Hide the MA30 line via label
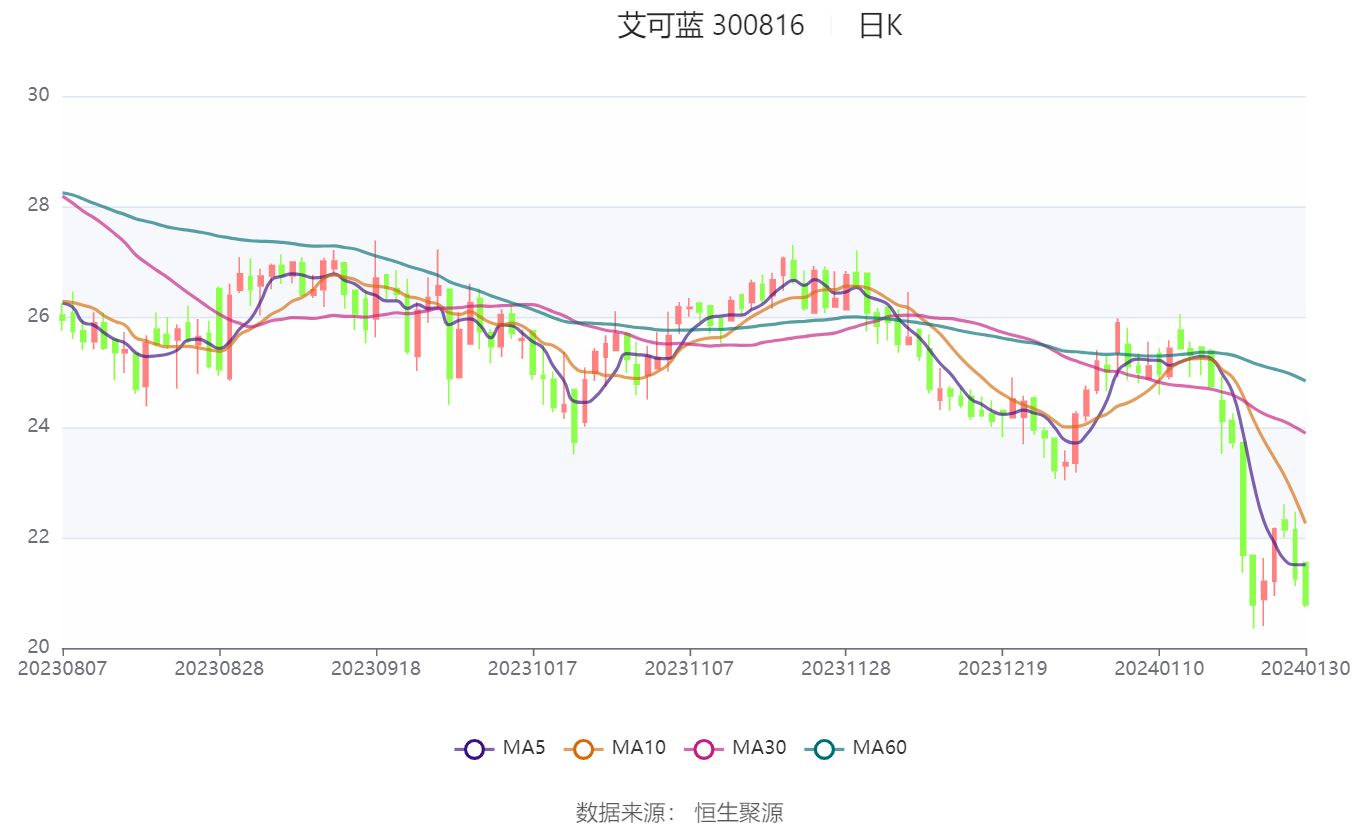Viewport: 1360px width, 828px height. point(759,747)
